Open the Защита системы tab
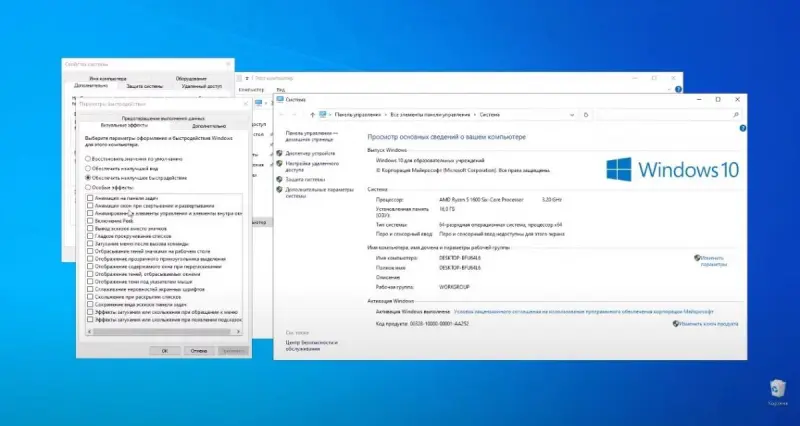Viewport: 800px width, 426px height. click(146, 85)
